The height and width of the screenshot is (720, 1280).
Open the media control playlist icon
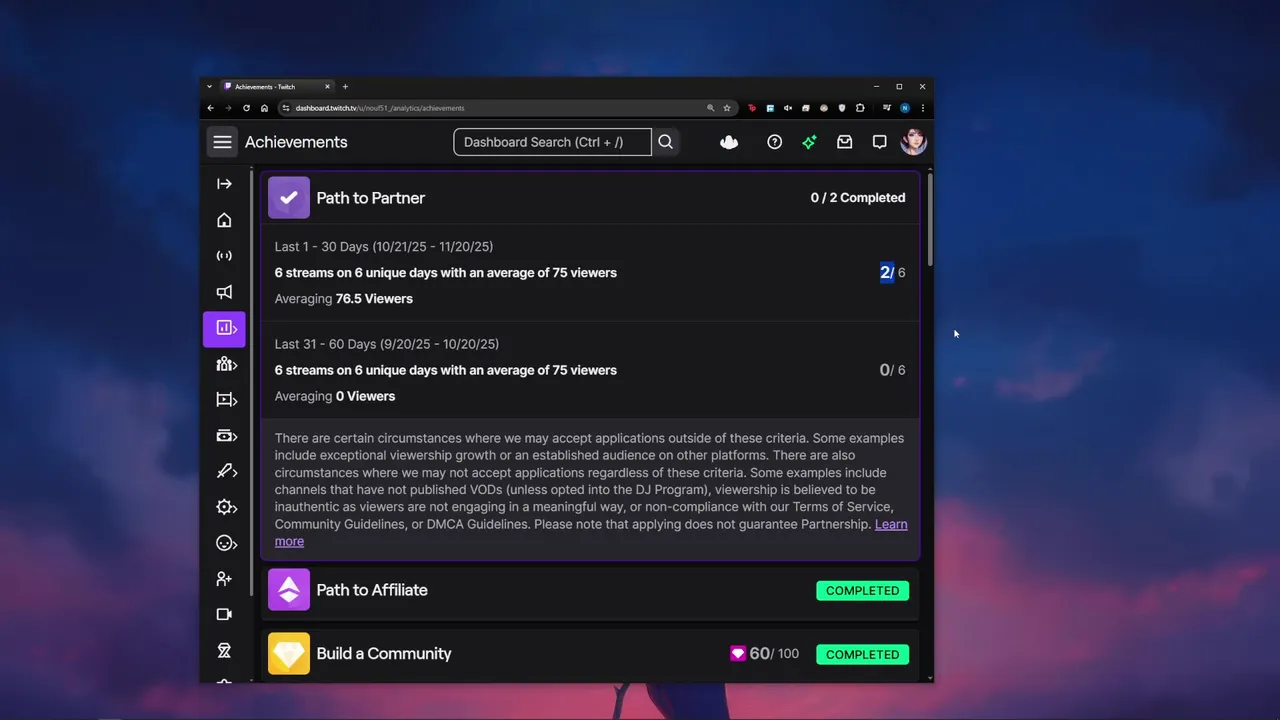(886, 108)
